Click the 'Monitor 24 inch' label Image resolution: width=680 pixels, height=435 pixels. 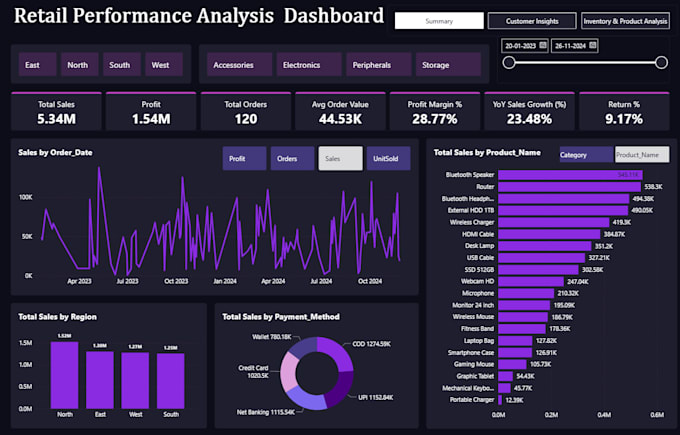point(473,305)
